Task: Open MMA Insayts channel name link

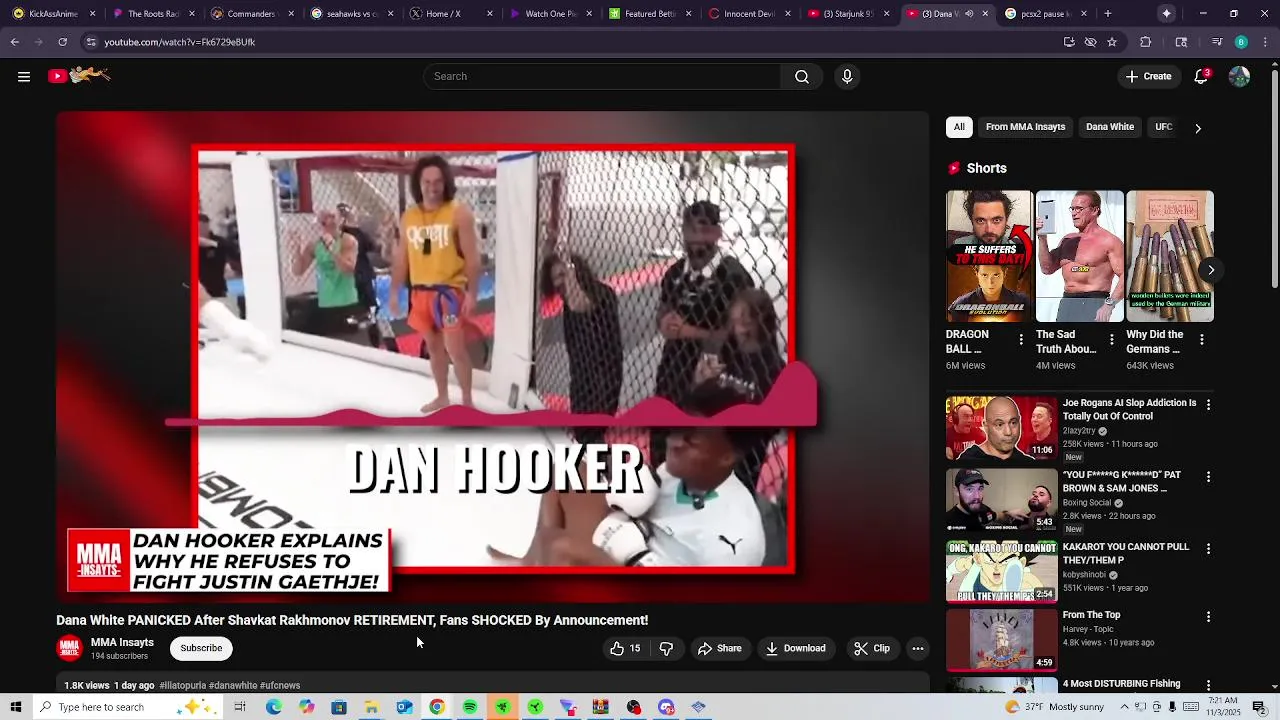Action: (x=122, y=642)
